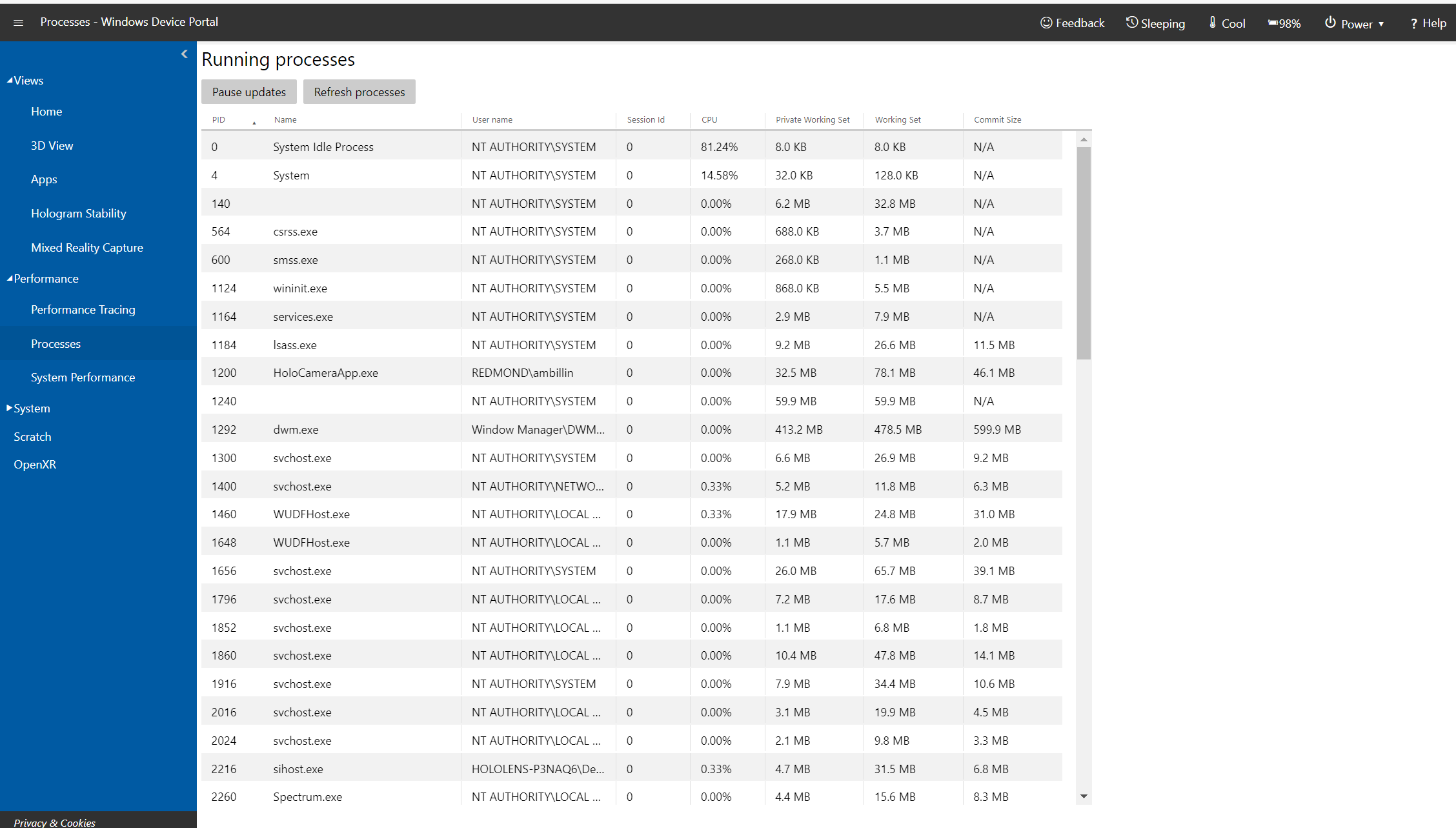Screen dimensions: 1456x828
Task: Open the Home view
Action: coord(45,111)
